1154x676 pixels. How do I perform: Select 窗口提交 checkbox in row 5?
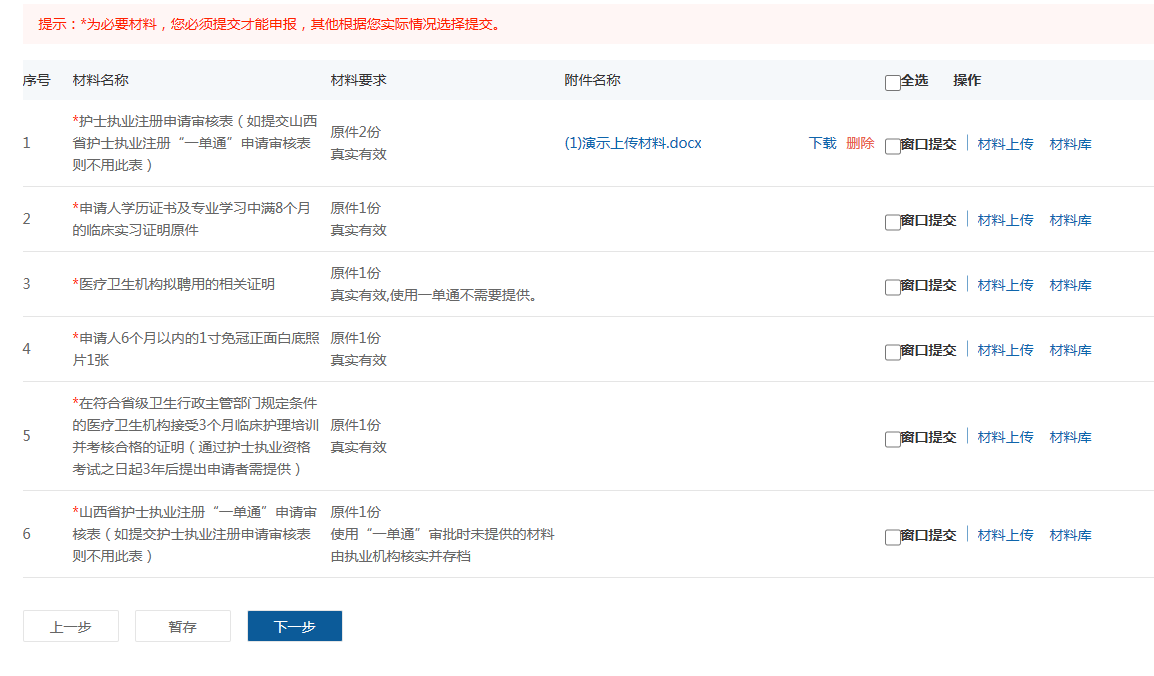pyautogui.click(x=892, y=439)
